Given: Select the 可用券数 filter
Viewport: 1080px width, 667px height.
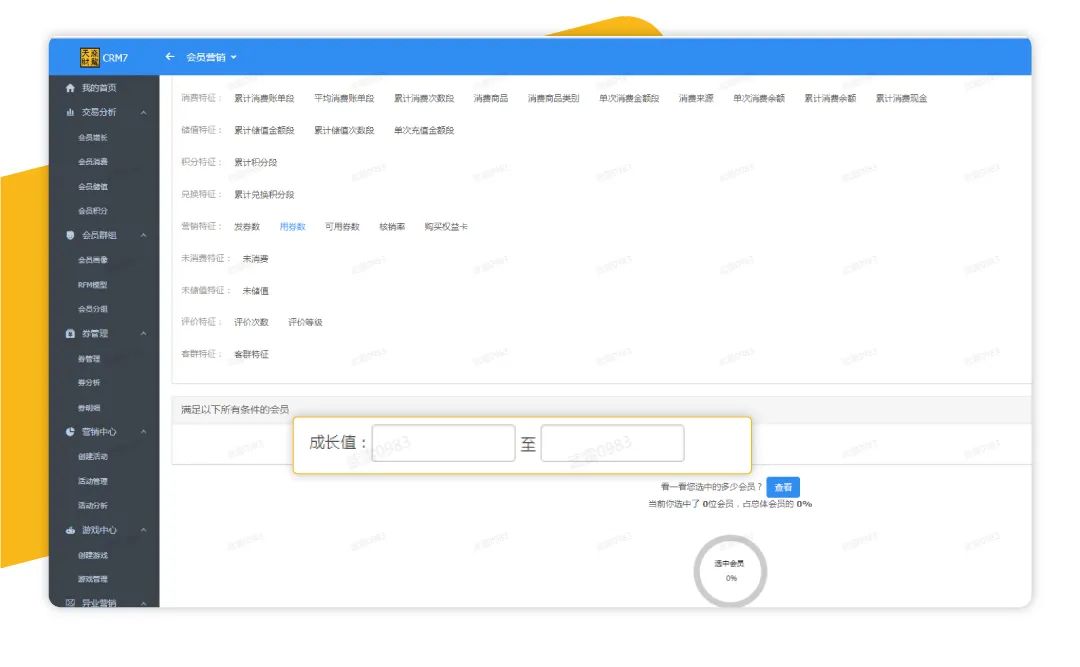Looking at the screenshot, I should coord(342,227).
